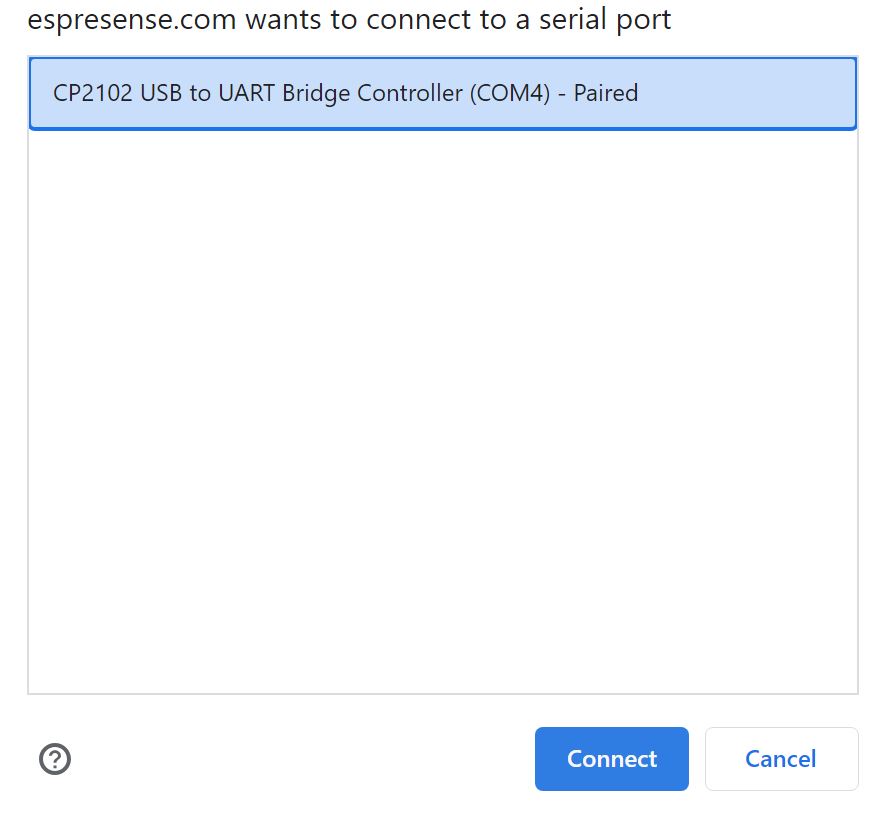The width and height of the screenshot is (885, 815).
Task: Click the blue Connect button
Action: pos(611,759)
